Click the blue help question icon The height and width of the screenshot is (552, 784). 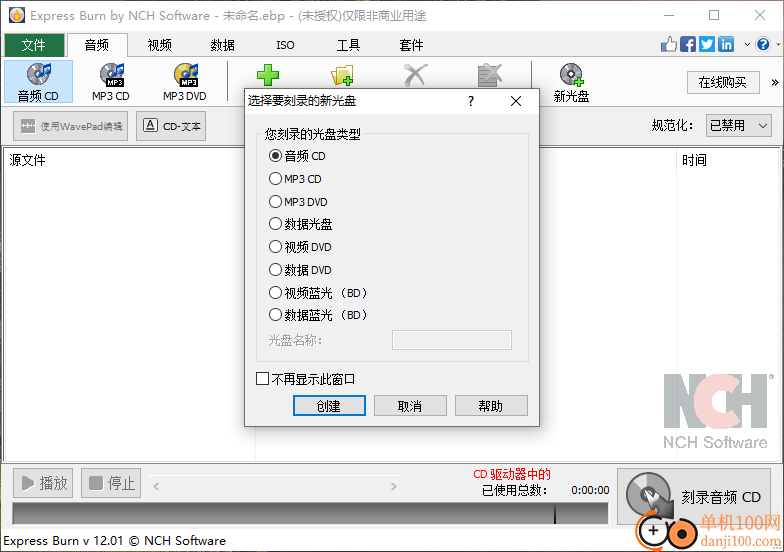[x=763, y=44]
